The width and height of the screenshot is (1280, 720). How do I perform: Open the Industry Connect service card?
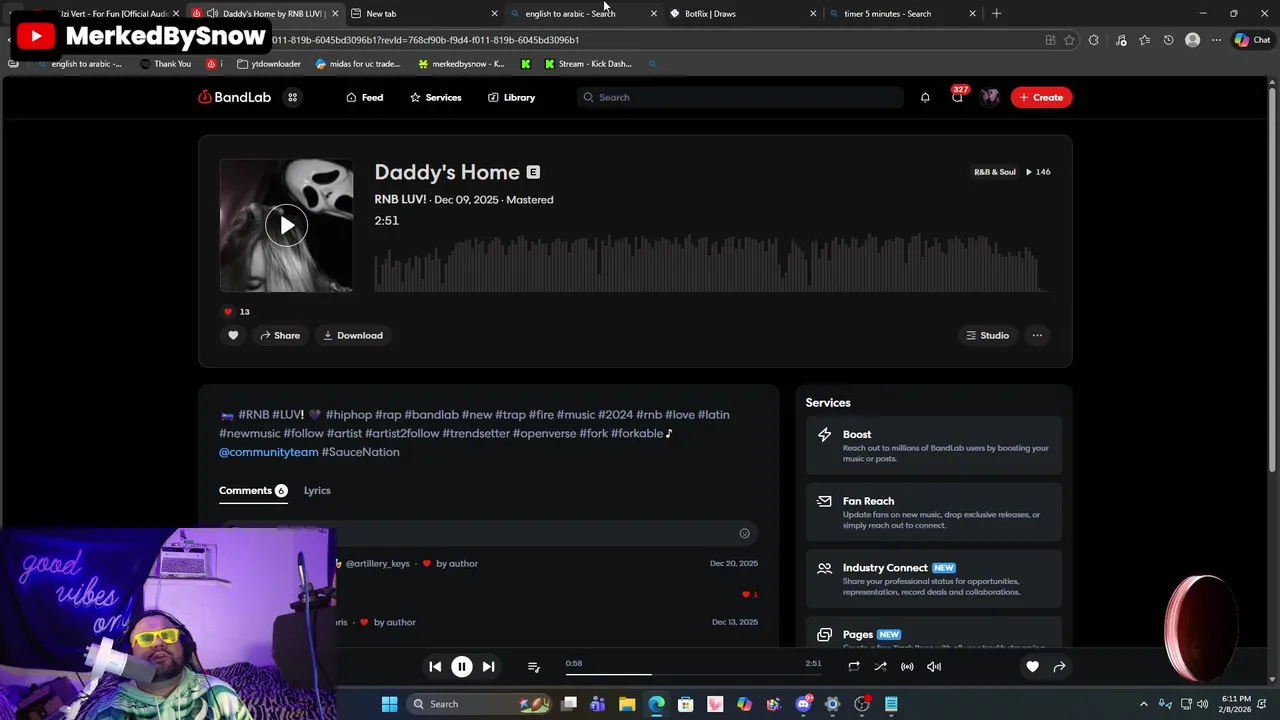pyautogui.click(x=933, y=580)
